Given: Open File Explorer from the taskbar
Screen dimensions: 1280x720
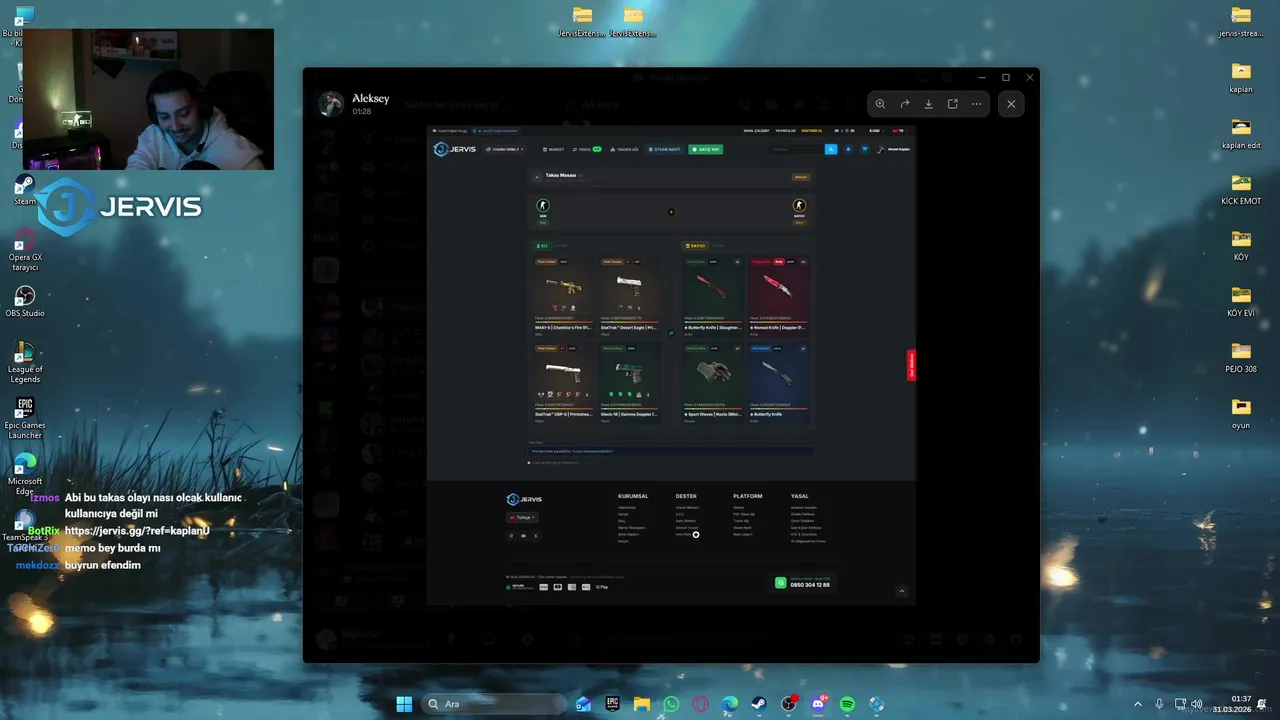Looking at the screenshot, I should click(642, 704).
